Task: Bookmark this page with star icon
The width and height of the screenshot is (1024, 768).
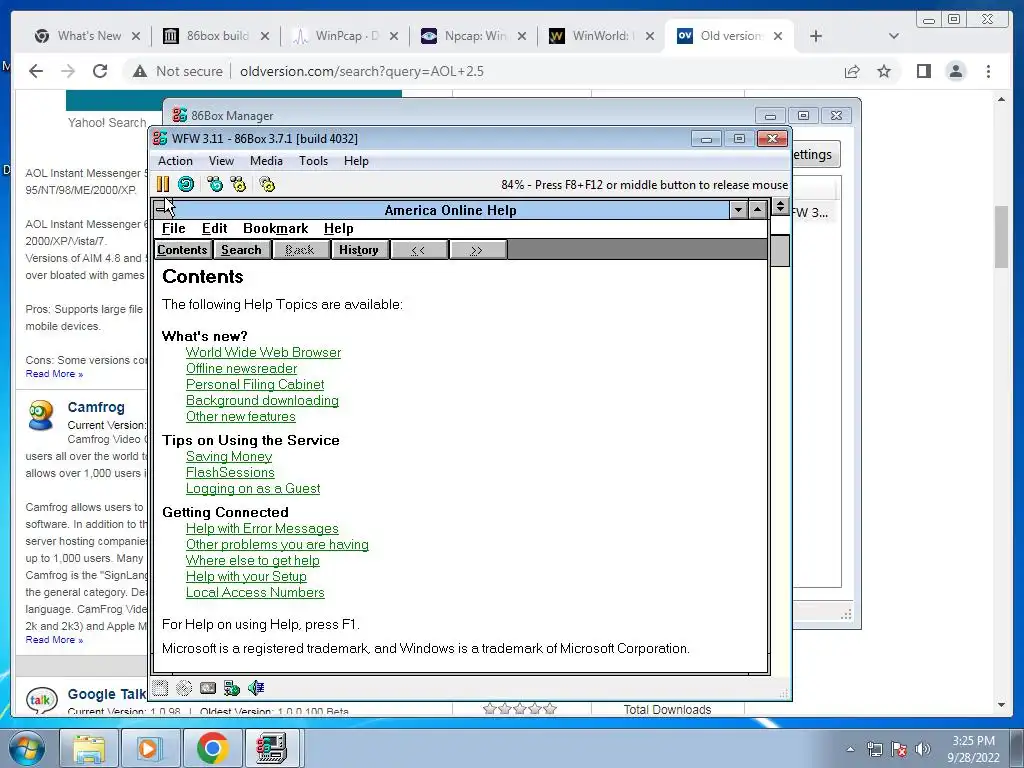Action: coord(884,71)
